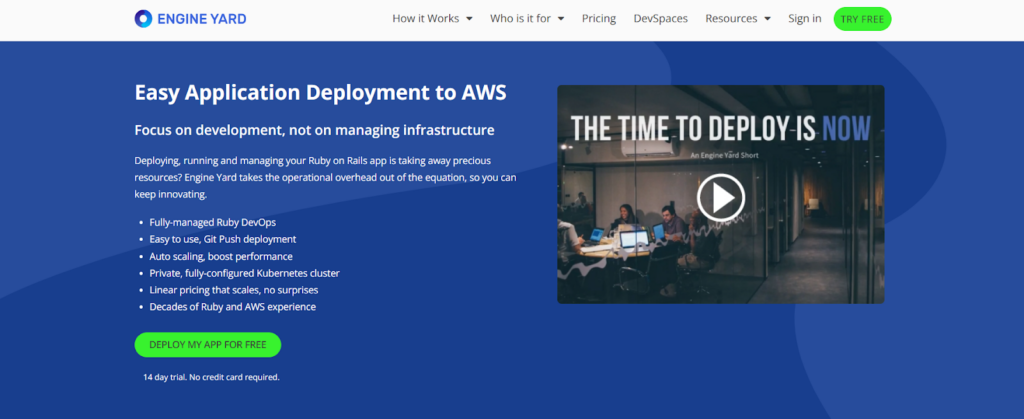Viewport: 1024px width, 419px height.
Task: Click Decades of Ruby and AWS experience bullet
Action: pos(232,307)
